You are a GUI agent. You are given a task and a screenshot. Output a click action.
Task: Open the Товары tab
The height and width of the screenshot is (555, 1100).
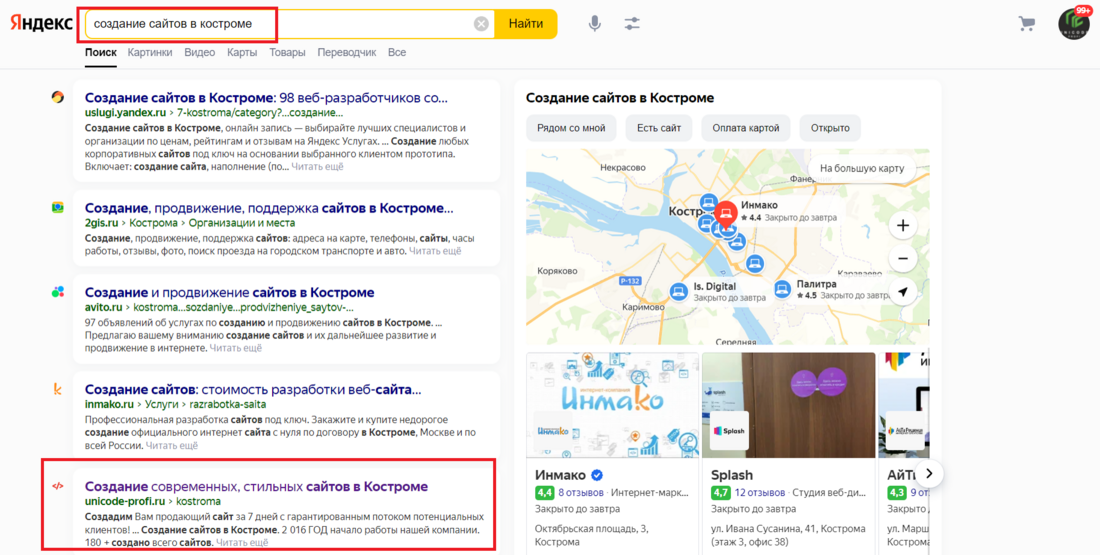288,53
